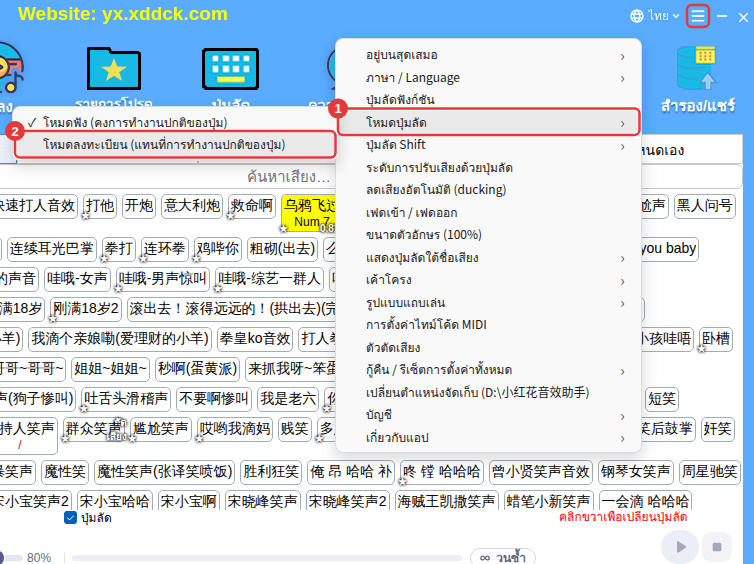The width and height of the screenshot is (754, 564).
Task: Select โหมดลงทะเบียน hotkey mode option
Action: pos(175,145)
